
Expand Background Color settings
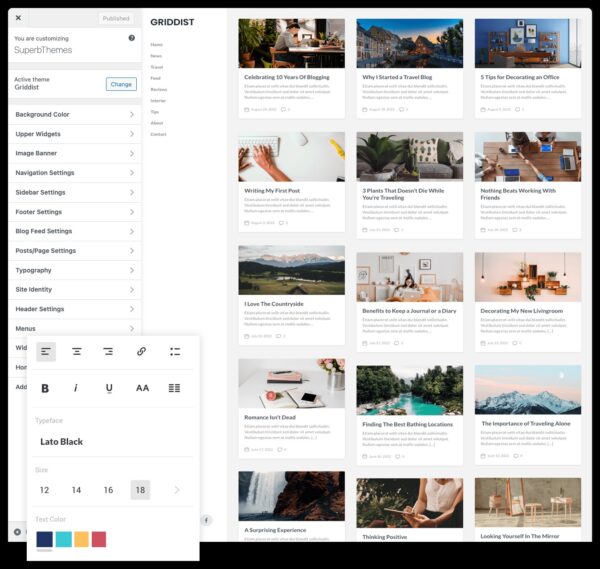75,115
